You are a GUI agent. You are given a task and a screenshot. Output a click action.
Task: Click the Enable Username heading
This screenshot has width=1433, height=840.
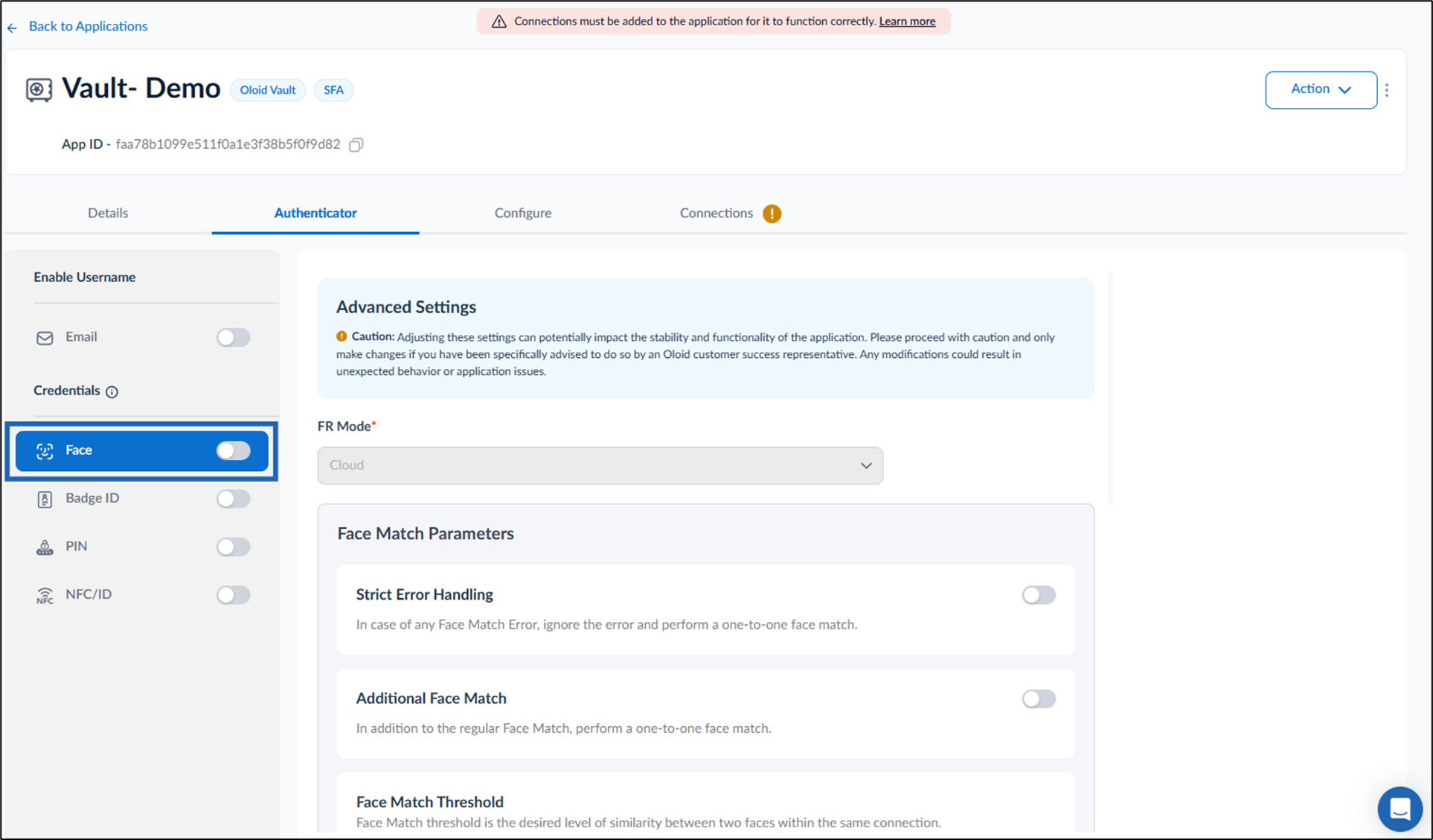[84, 277]
